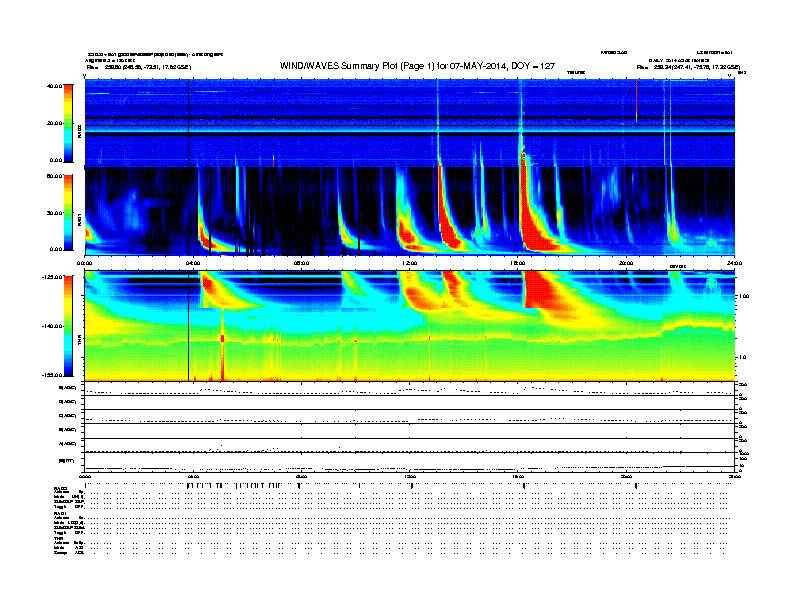Select "00:00" label under RAD1 spectrogram

pos(84,263)
